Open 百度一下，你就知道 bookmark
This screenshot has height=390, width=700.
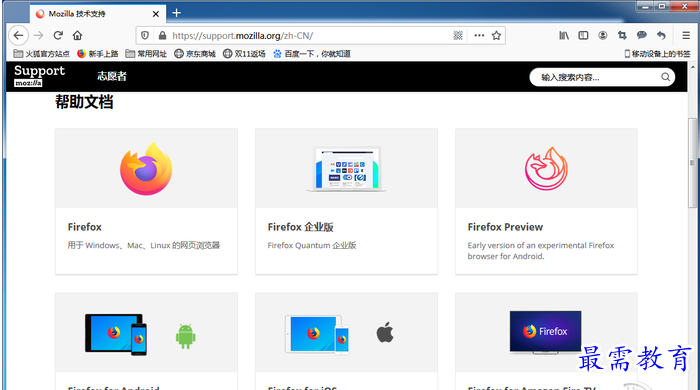click(312, 54)
